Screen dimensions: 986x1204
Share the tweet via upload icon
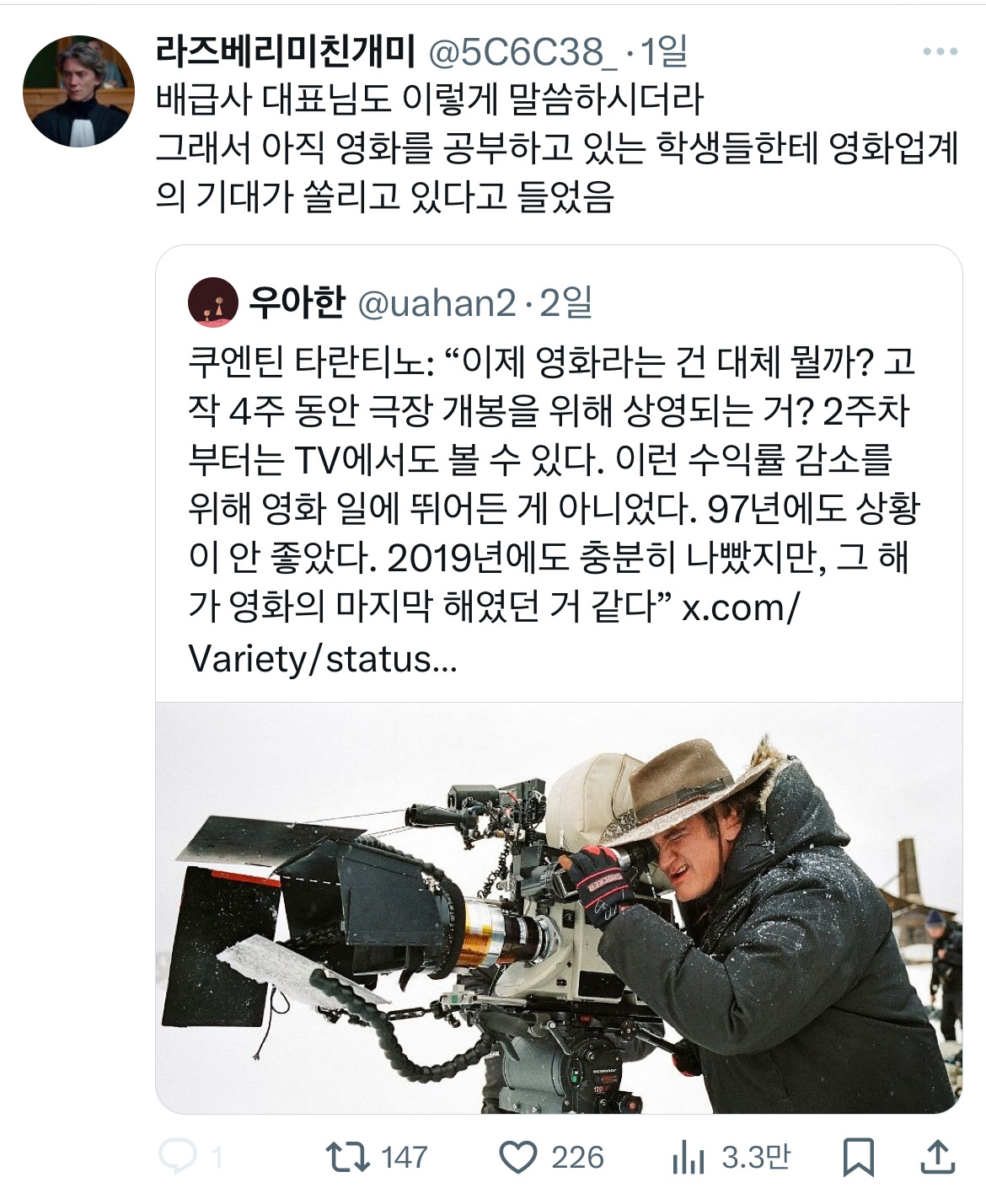[x=936, y=1157]
